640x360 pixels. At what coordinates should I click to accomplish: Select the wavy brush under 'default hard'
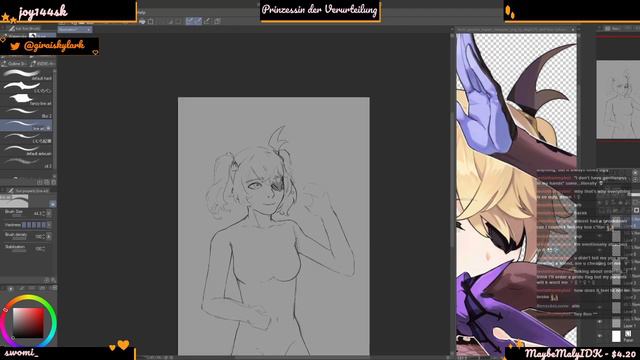(27, 87)
